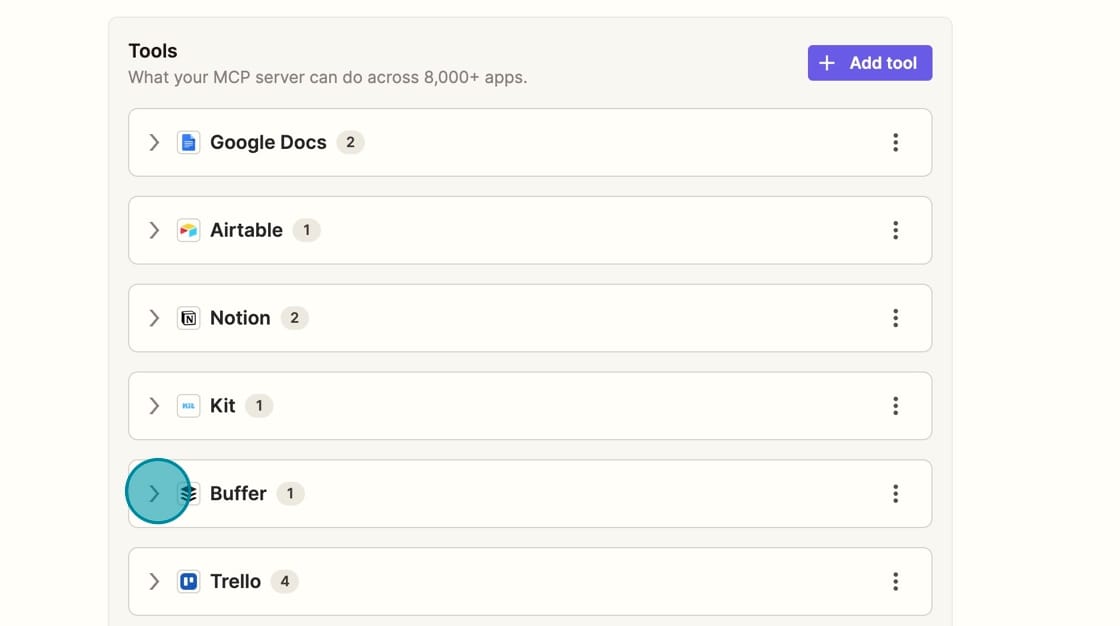Click the count badge 2 next to Google Docs
1120x626 pixels.
pos(350,142)
